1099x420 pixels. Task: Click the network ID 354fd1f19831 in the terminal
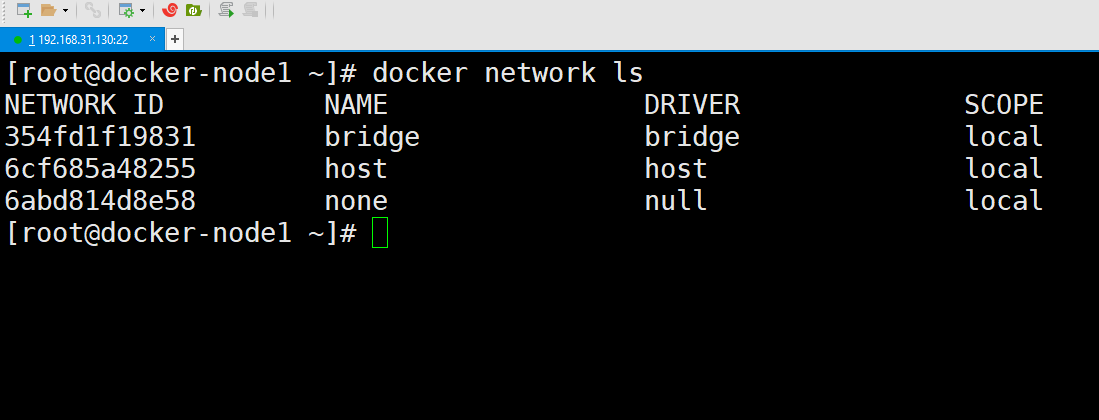pyautogui.click(x=100, y=137)
